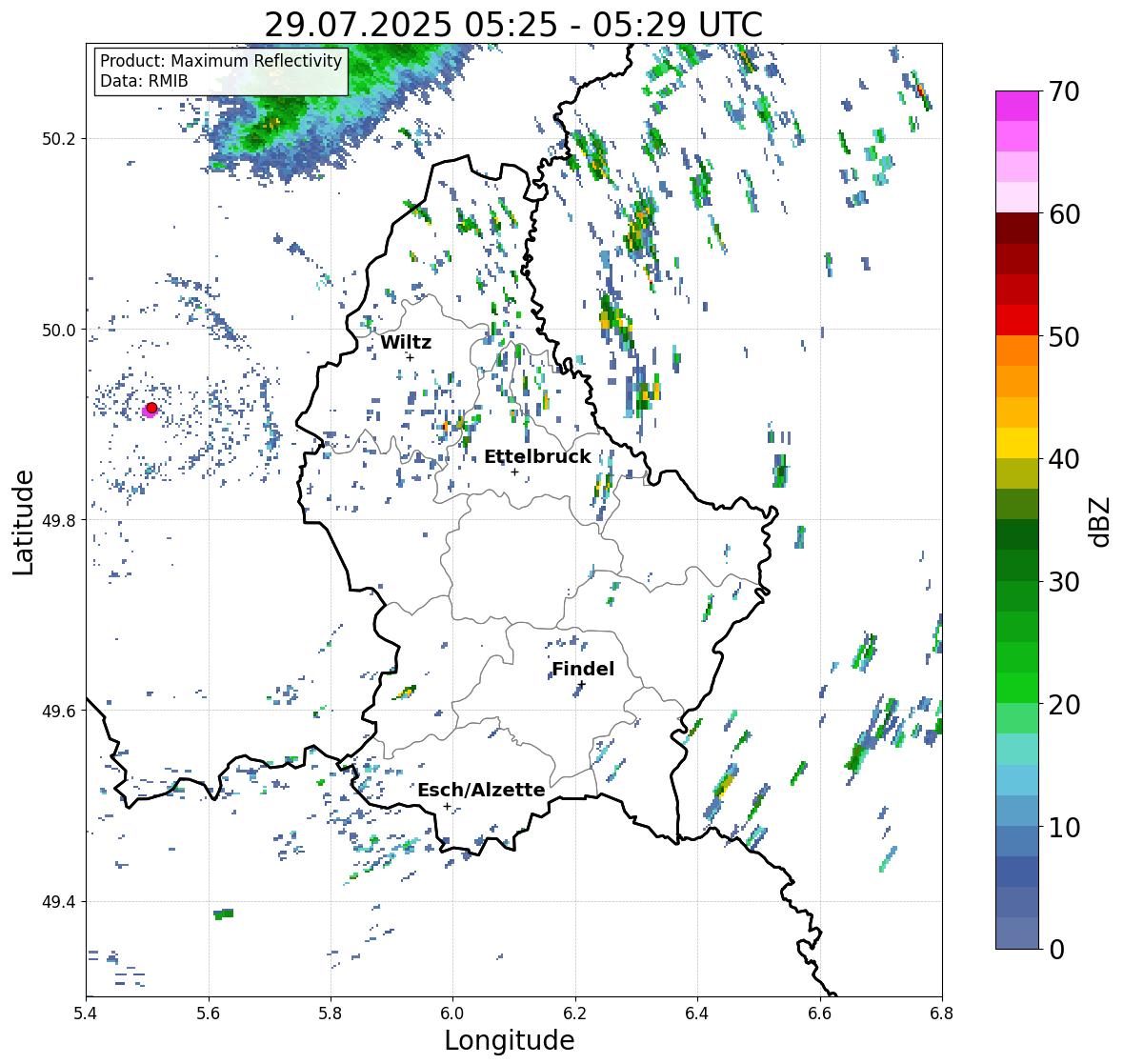1123x1064 pixels.
Task: Click the longitude tick label 5.4
Action: tap(86, 1014)
